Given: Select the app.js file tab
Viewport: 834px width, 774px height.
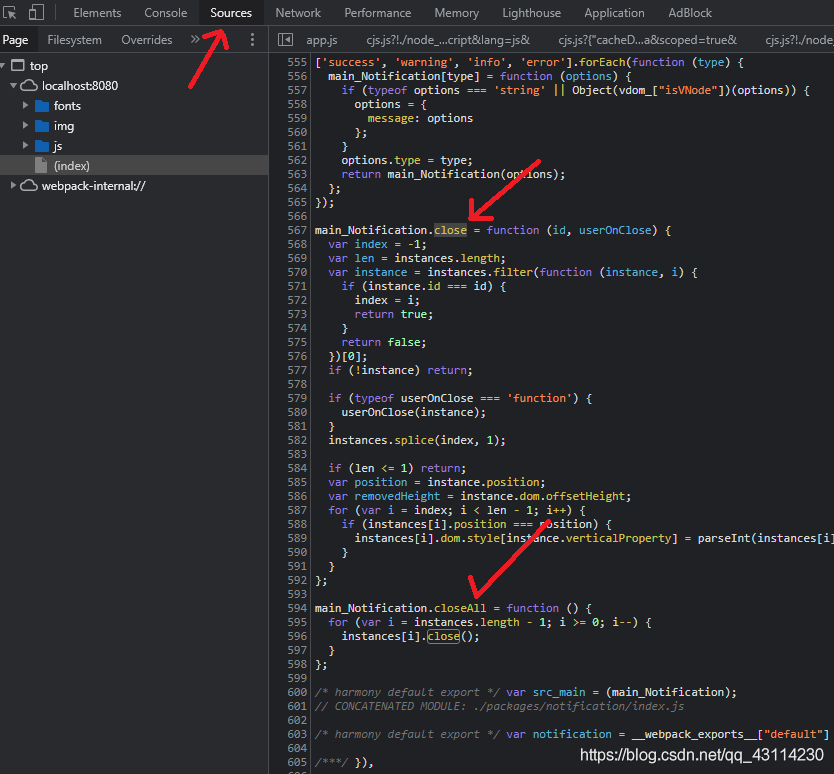Looking at the screenshot, I should tap(321, 40).
